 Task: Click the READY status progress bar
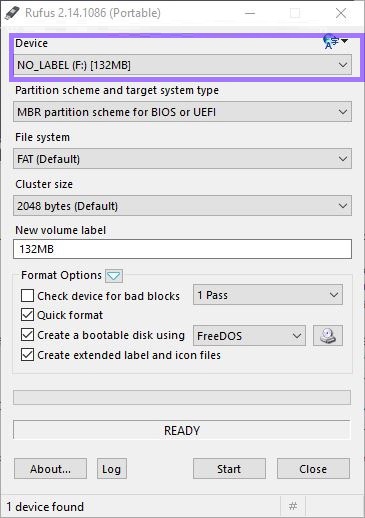click(182, 430)
